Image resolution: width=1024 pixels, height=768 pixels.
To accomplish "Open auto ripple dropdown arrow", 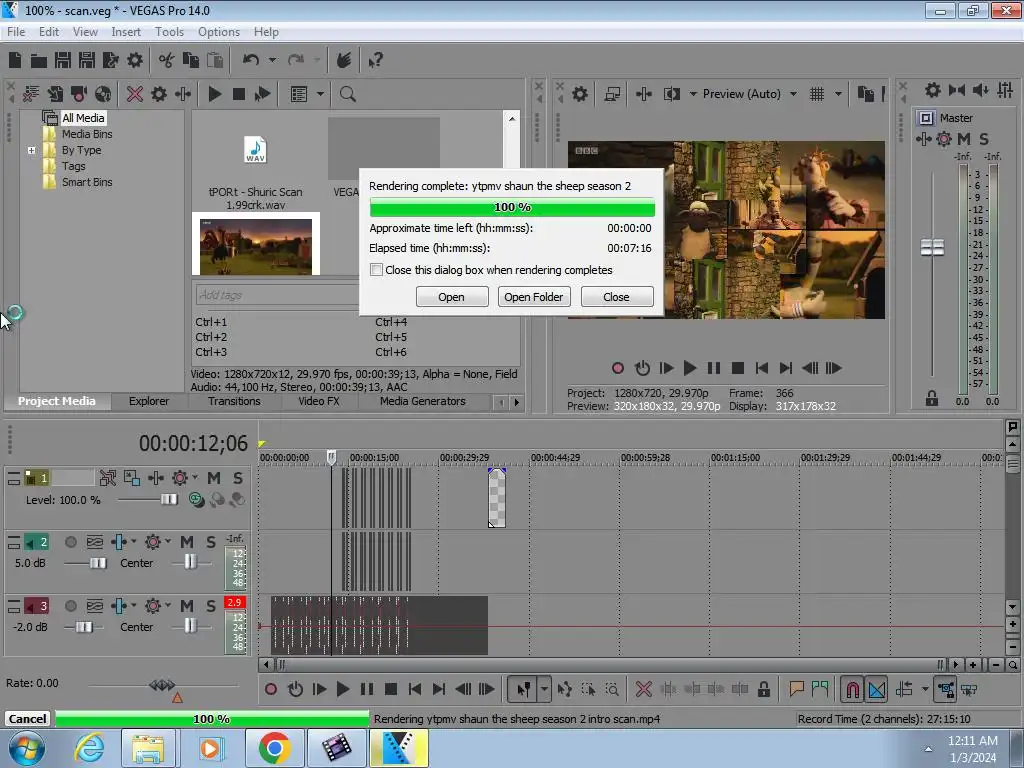I will tap(925, 689).
